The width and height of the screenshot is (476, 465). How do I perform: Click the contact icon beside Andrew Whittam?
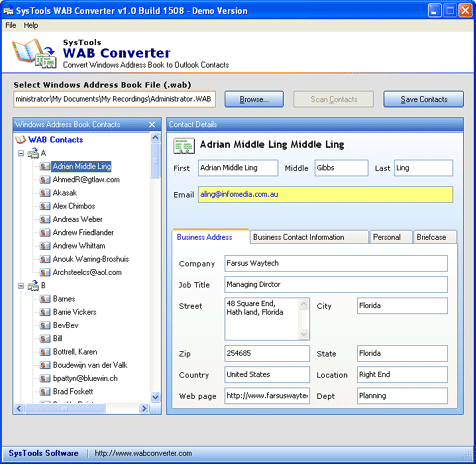coord(45,246)
